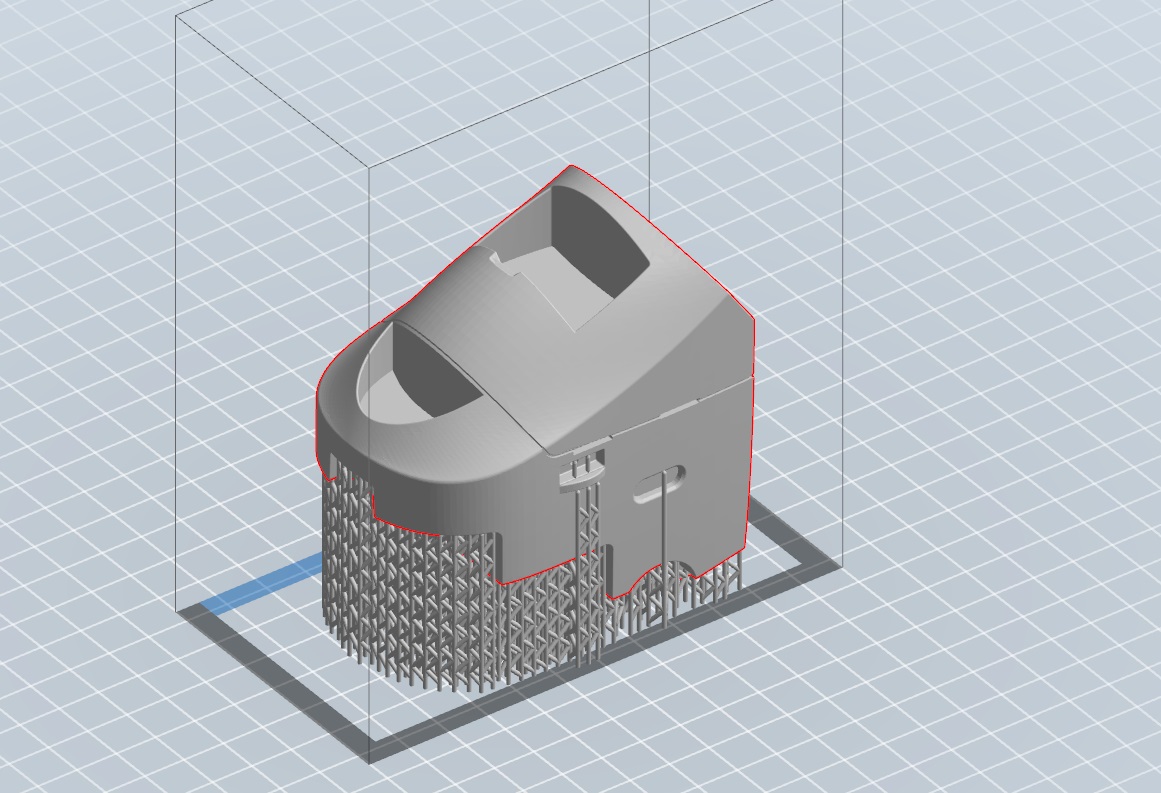Click the oval slot on the model's side

point(659,484)
